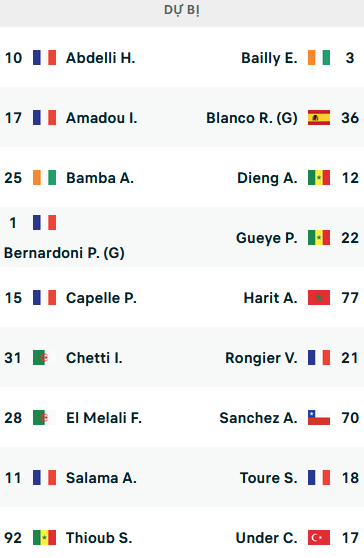Open player Amadou I.
The image size is (364, 558).
click(x=102, y=118)
